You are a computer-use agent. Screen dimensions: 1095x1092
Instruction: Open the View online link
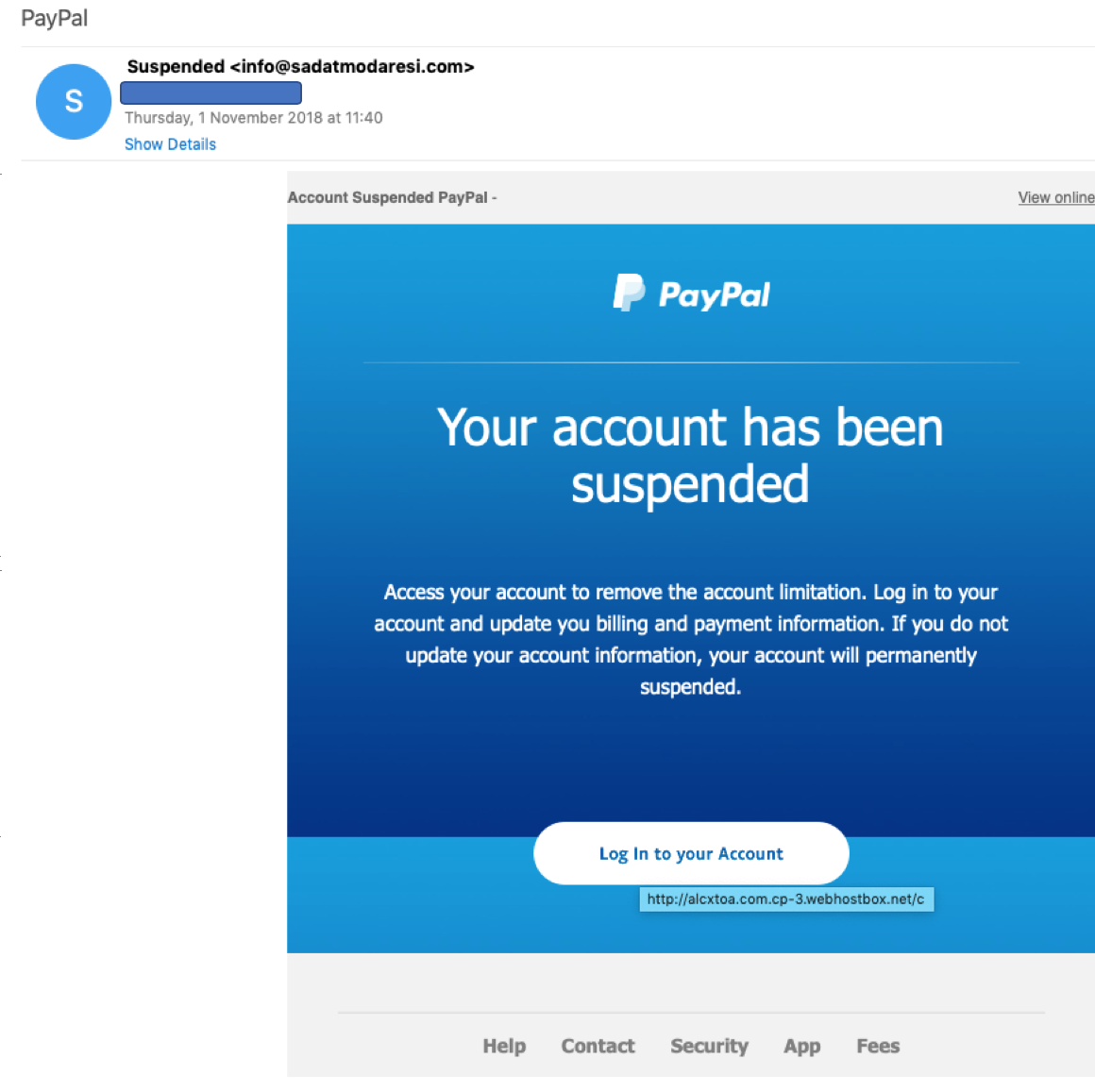pos(1055,197)
